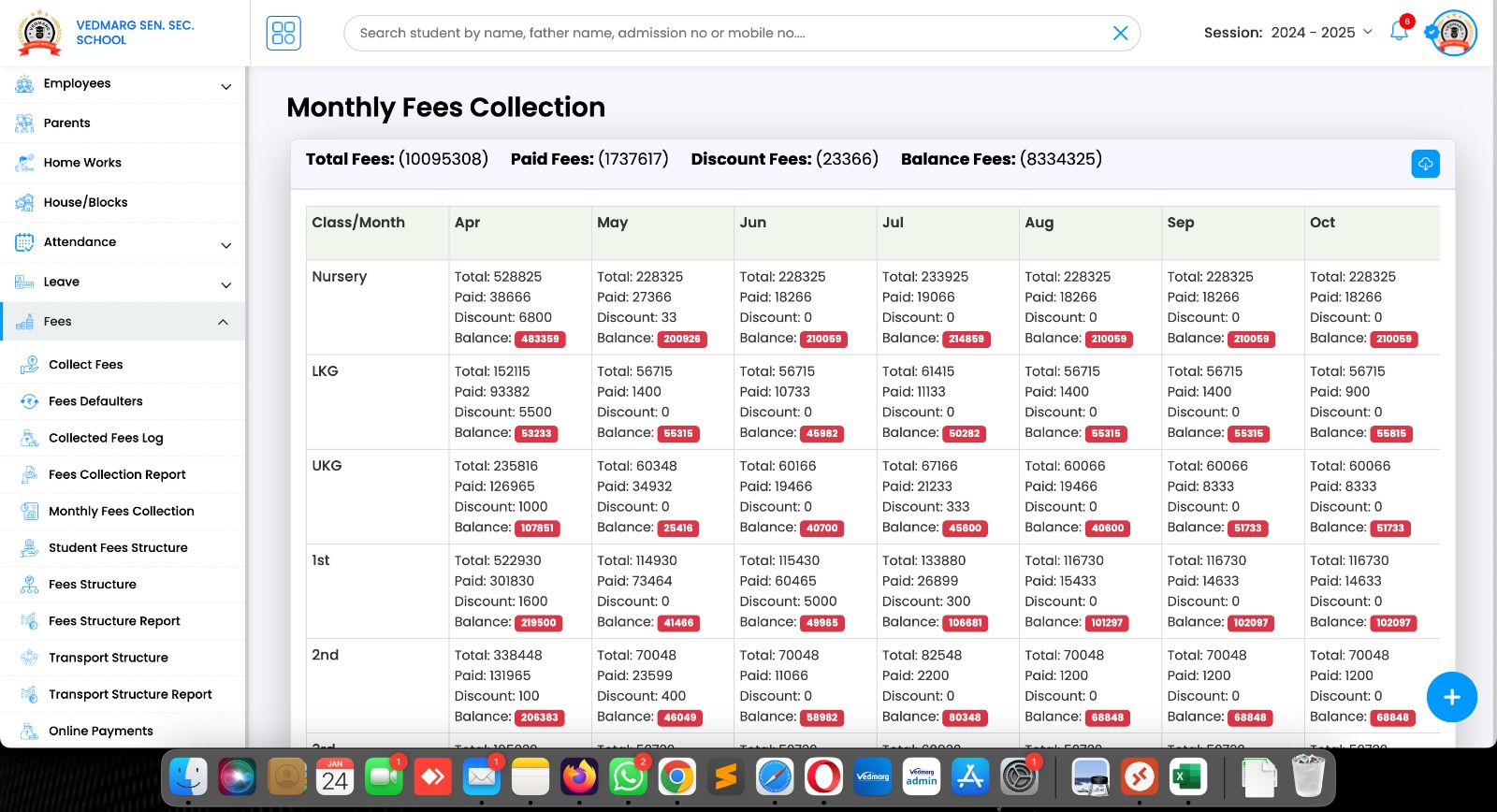Click the Leave sidebar icon
This screenshot has height=812, width=1497.
click(x=25, y=282)
